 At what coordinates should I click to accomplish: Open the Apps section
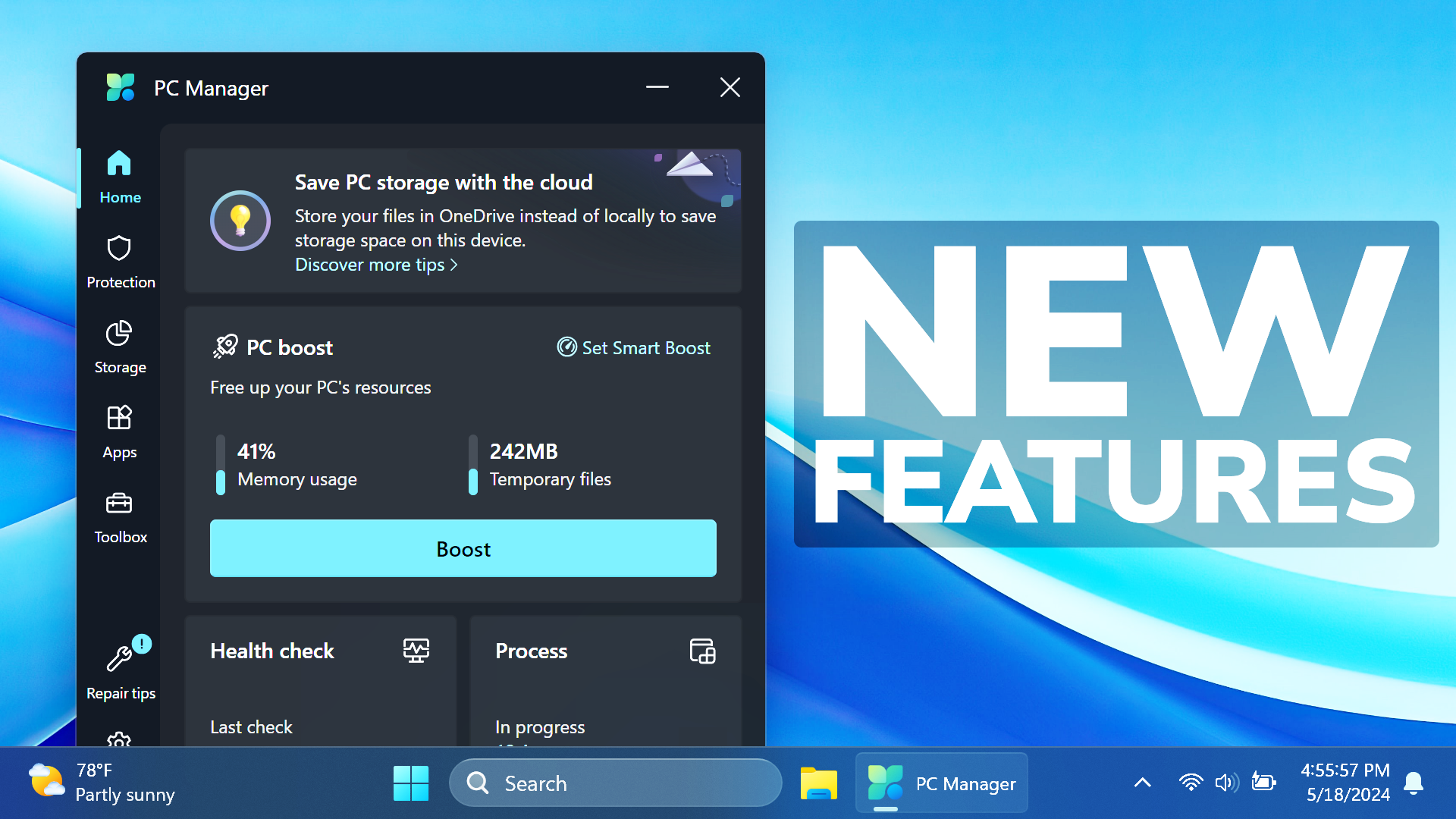(x=120, y=432)
